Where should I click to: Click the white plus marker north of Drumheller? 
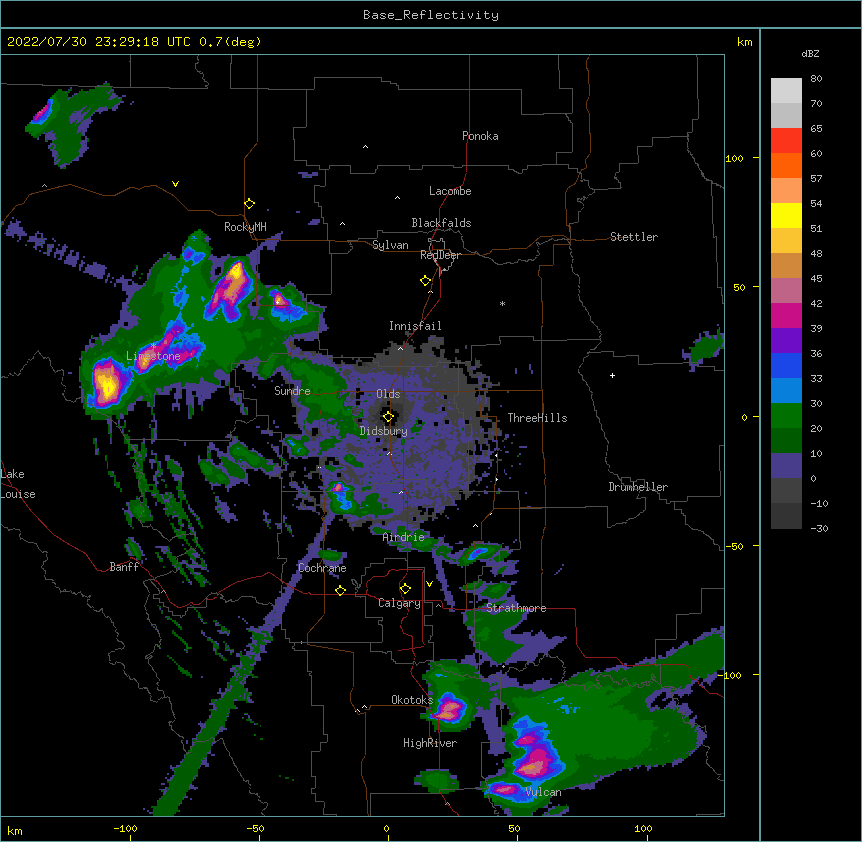click(612, 375)
